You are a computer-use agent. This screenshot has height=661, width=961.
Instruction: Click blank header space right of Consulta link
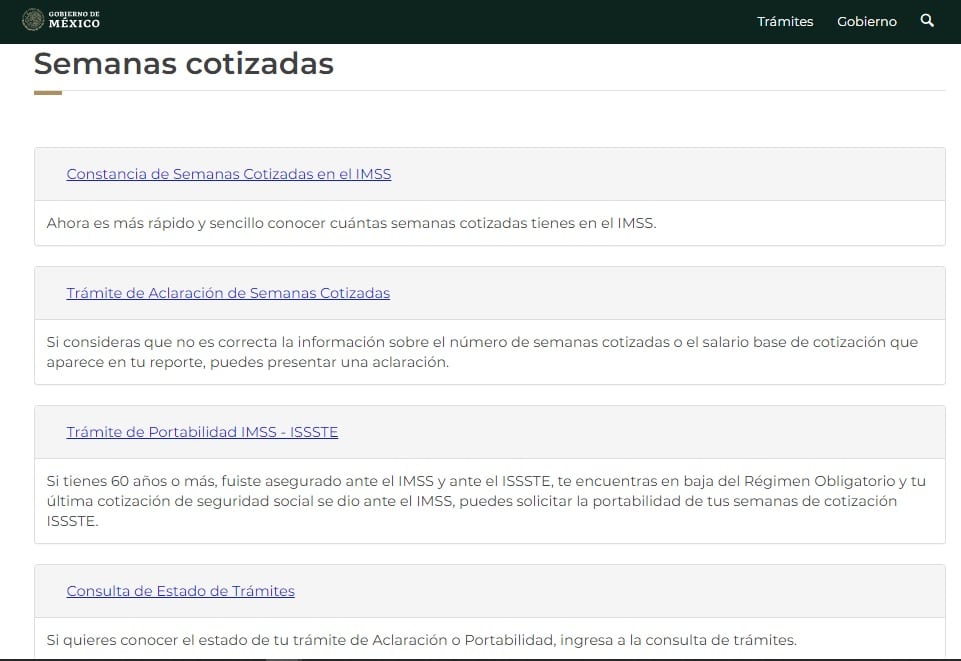coord(620,591)
